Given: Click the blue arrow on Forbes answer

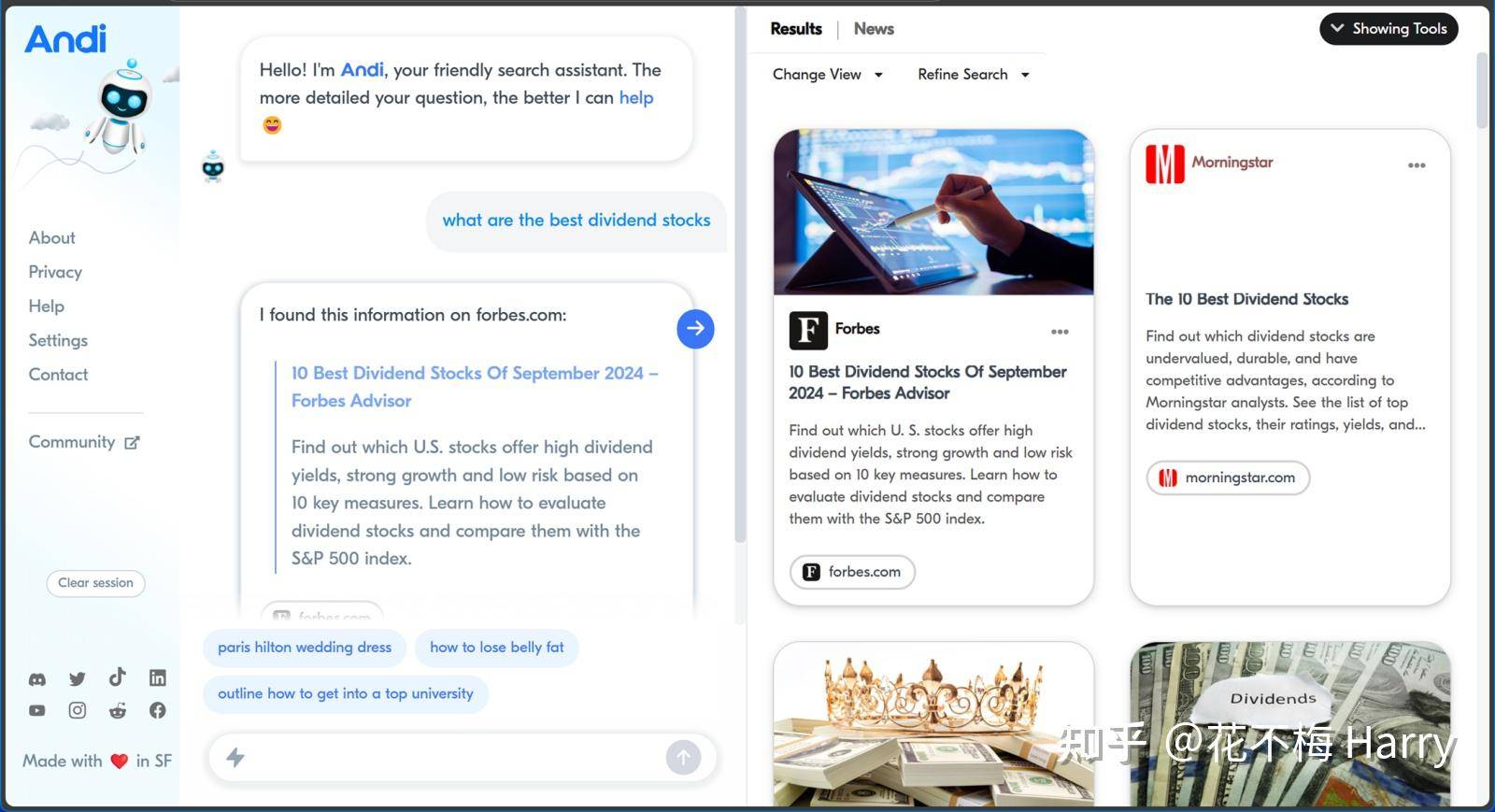Looking at the screenshot, I should (695, 329).
